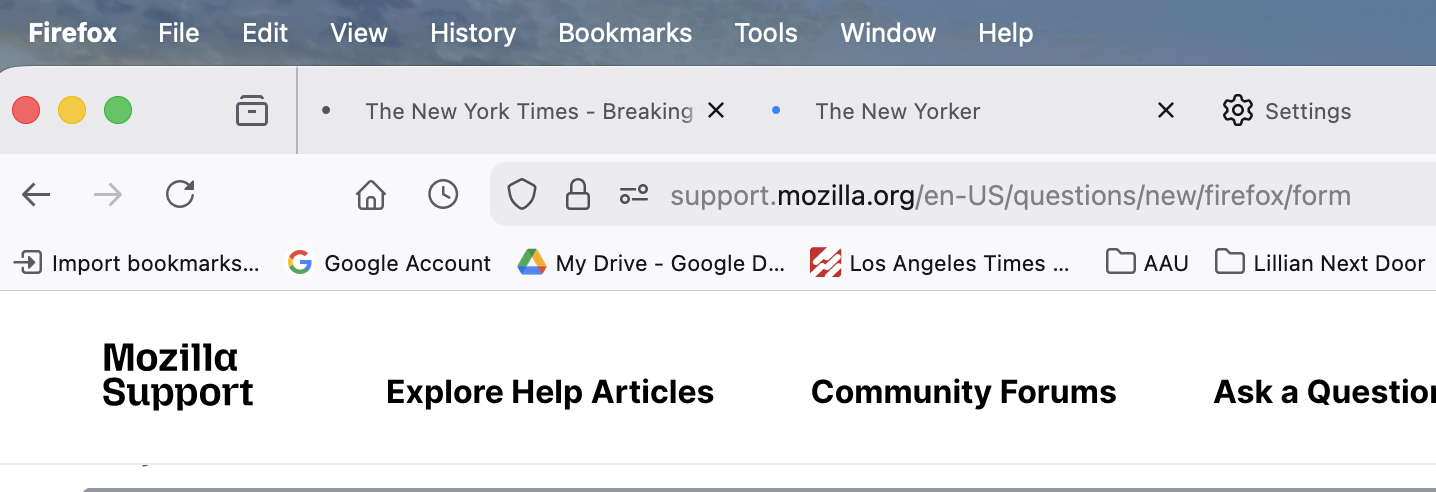
Task: Click the tracking protection shield icon
Action: pyautogui.click(x=522, y=195)
